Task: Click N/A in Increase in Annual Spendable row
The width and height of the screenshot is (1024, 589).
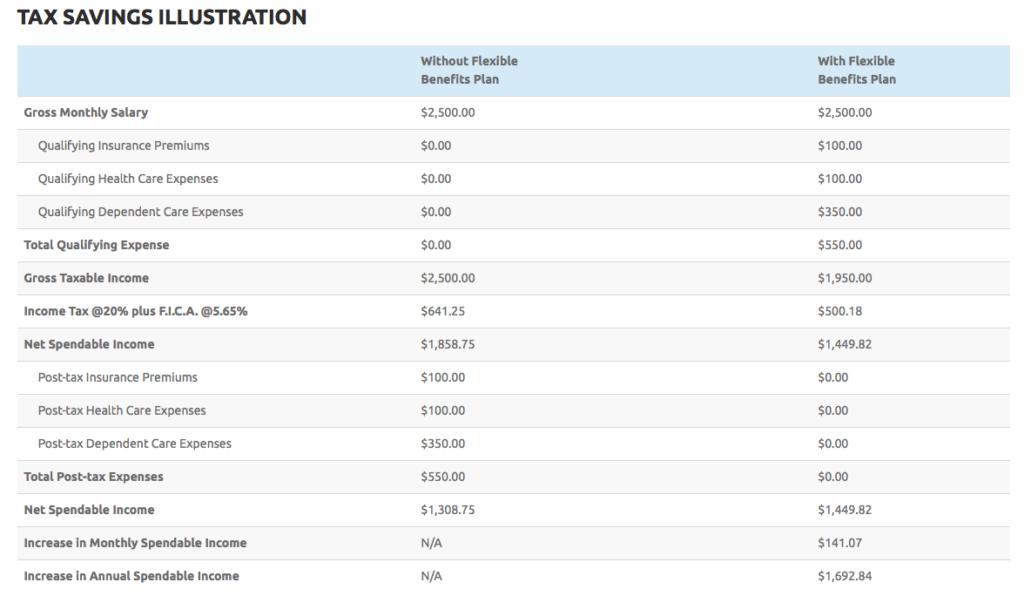Action: (x=431, y=577)
